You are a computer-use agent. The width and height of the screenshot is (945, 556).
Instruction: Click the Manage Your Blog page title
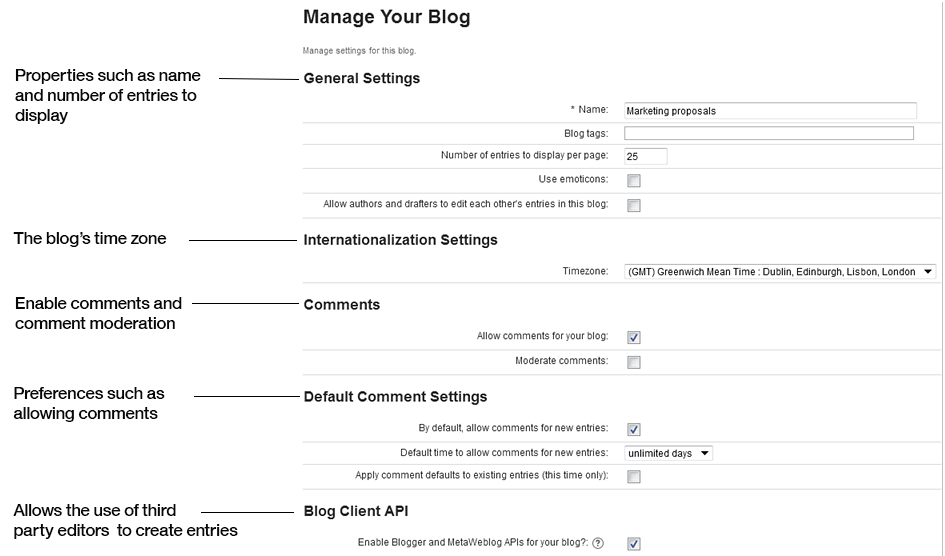coord(386,17)
